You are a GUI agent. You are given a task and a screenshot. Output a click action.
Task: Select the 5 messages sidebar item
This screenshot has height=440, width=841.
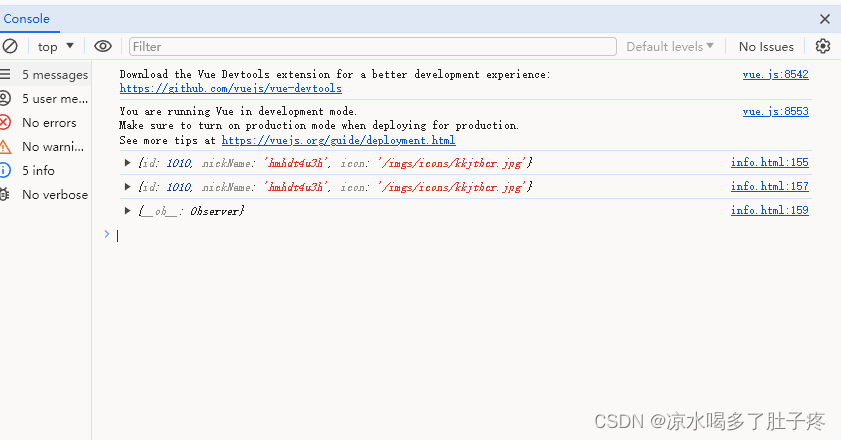pos(46,75)
